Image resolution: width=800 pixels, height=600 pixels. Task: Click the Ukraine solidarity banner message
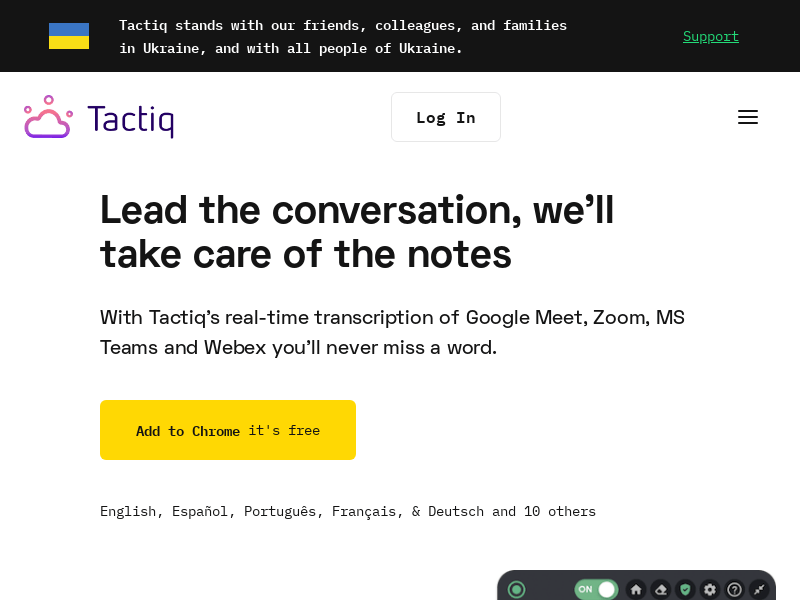coord(343,37)
